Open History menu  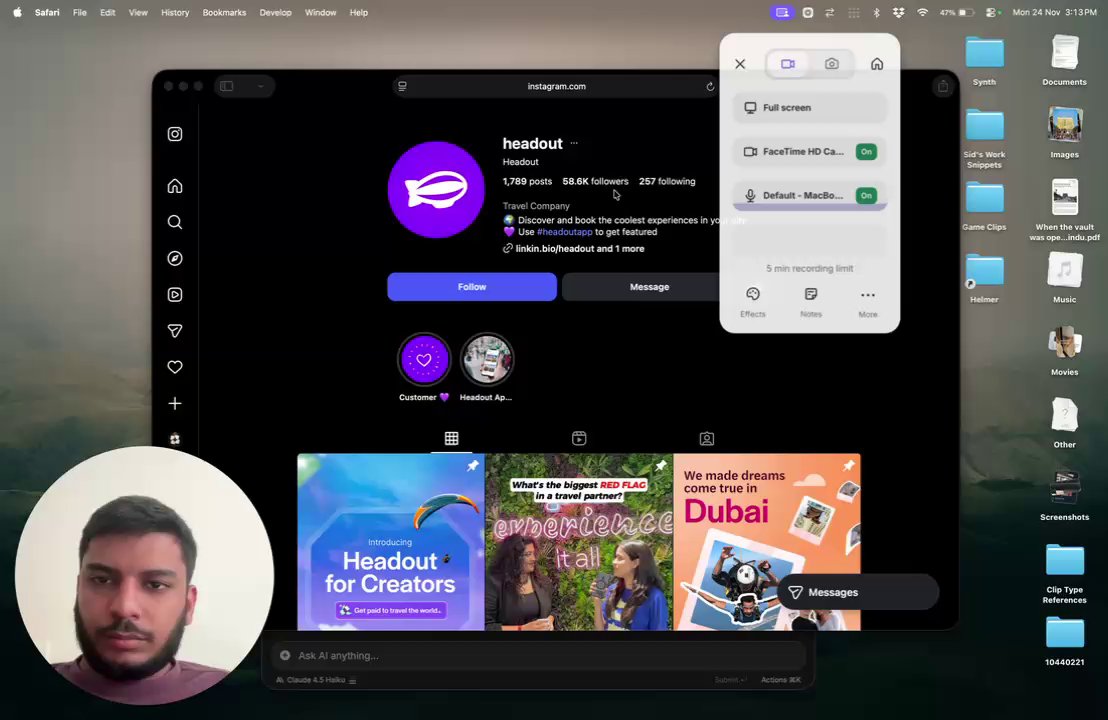click(x=175, y=13)
